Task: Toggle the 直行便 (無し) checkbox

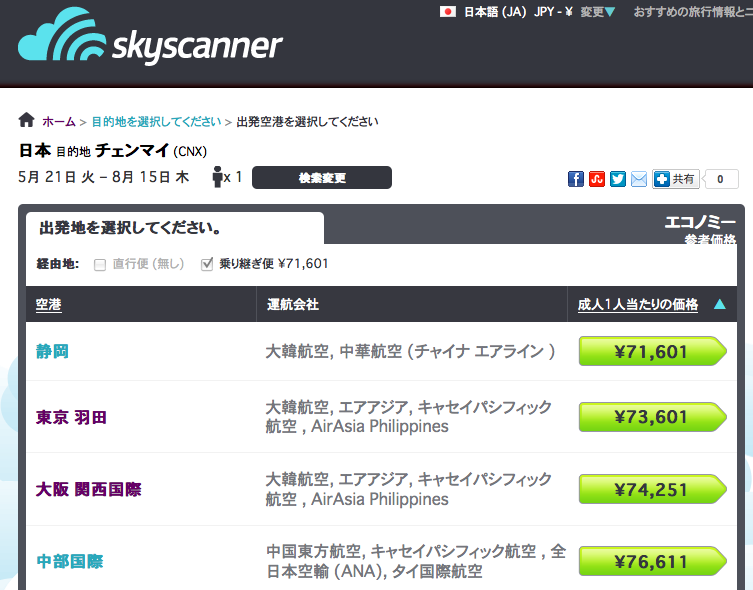Action: click(100, 265)
